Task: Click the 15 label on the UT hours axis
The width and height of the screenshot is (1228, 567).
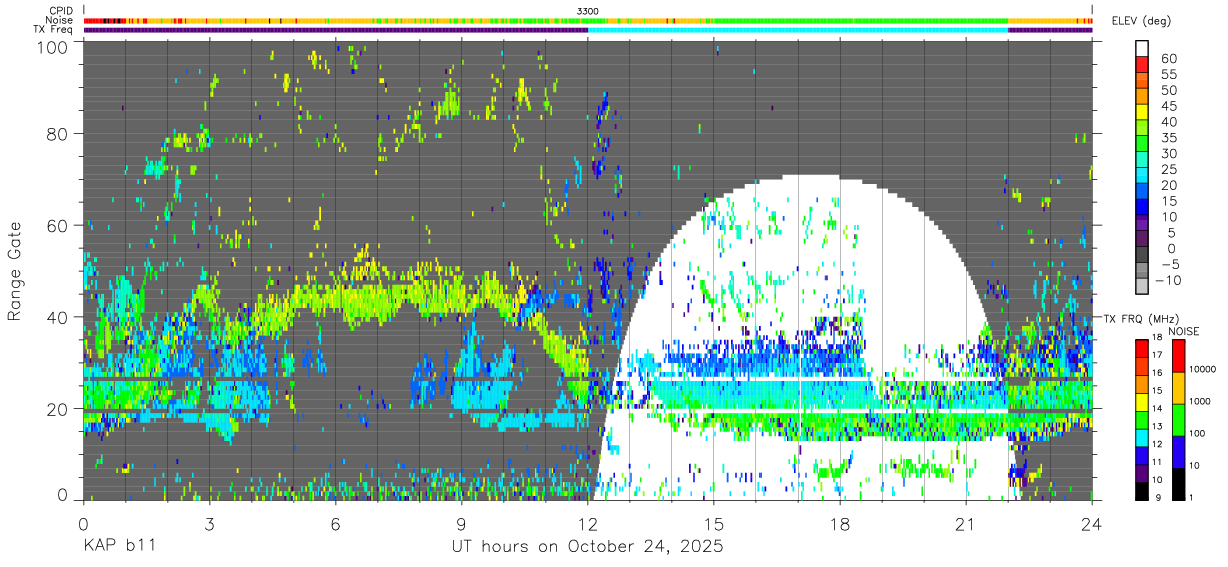Action: point(714,523)
